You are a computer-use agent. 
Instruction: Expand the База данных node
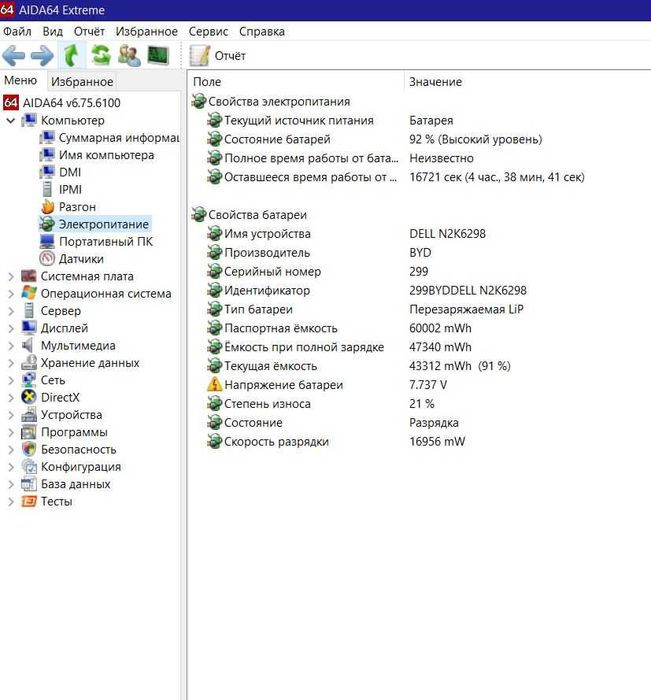pyautogui.click(x=11, y=484)
